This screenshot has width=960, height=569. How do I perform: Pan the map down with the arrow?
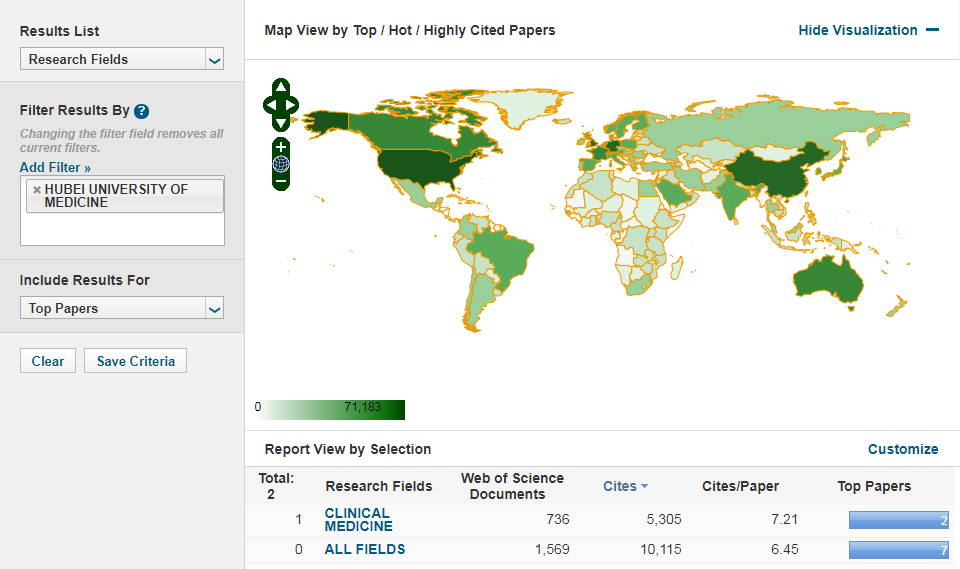point(281,122)
